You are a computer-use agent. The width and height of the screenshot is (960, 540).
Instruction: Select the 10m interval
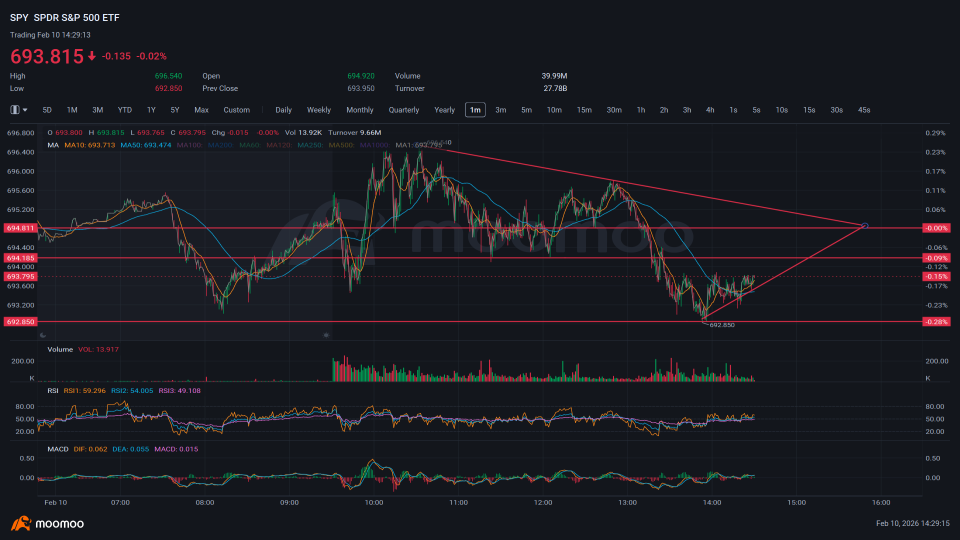[x=554, y=110]
